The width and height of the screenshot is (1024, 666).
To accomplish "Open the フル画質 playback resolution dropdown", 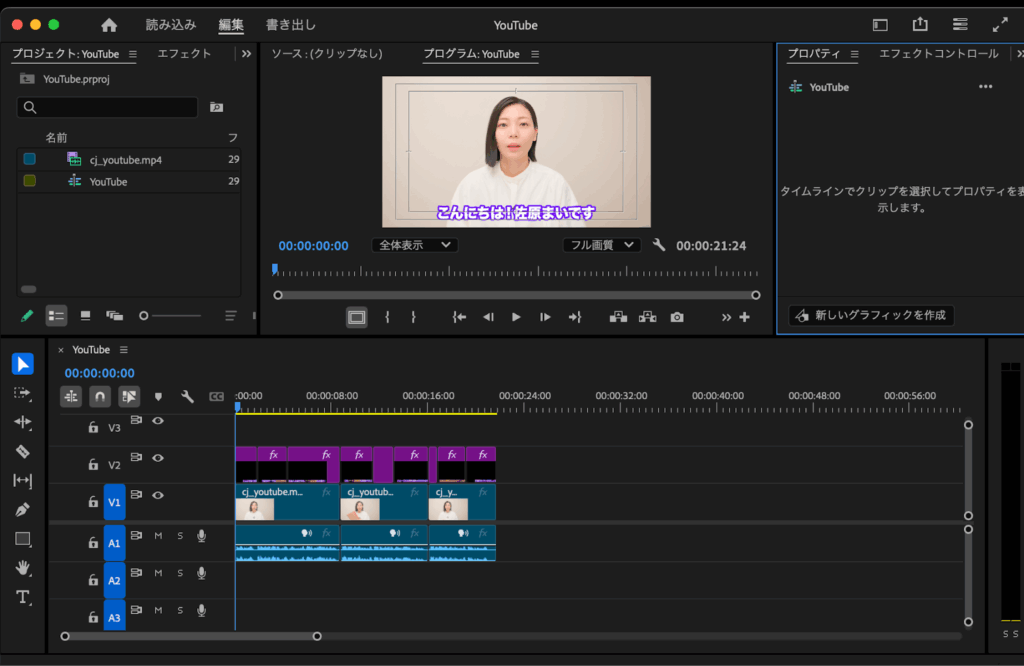I will coord(601,245).
